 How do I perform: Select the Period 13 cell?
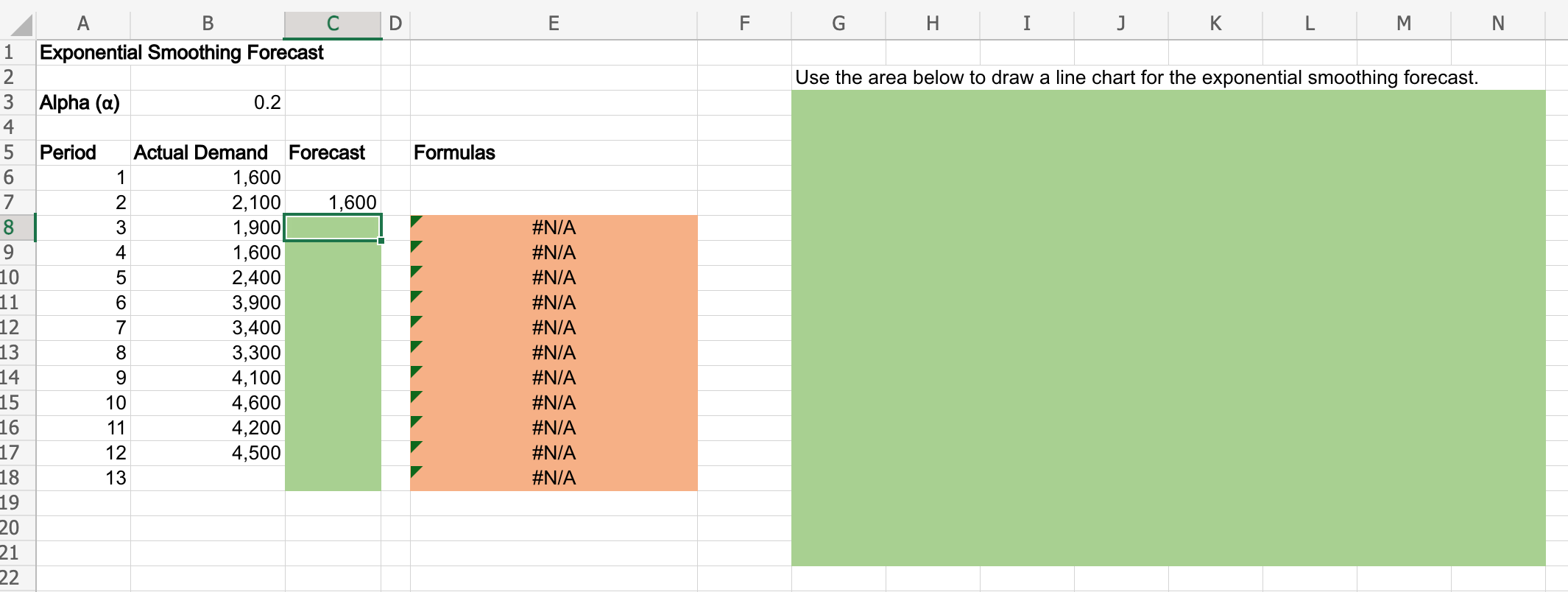(x=83, y=477)
